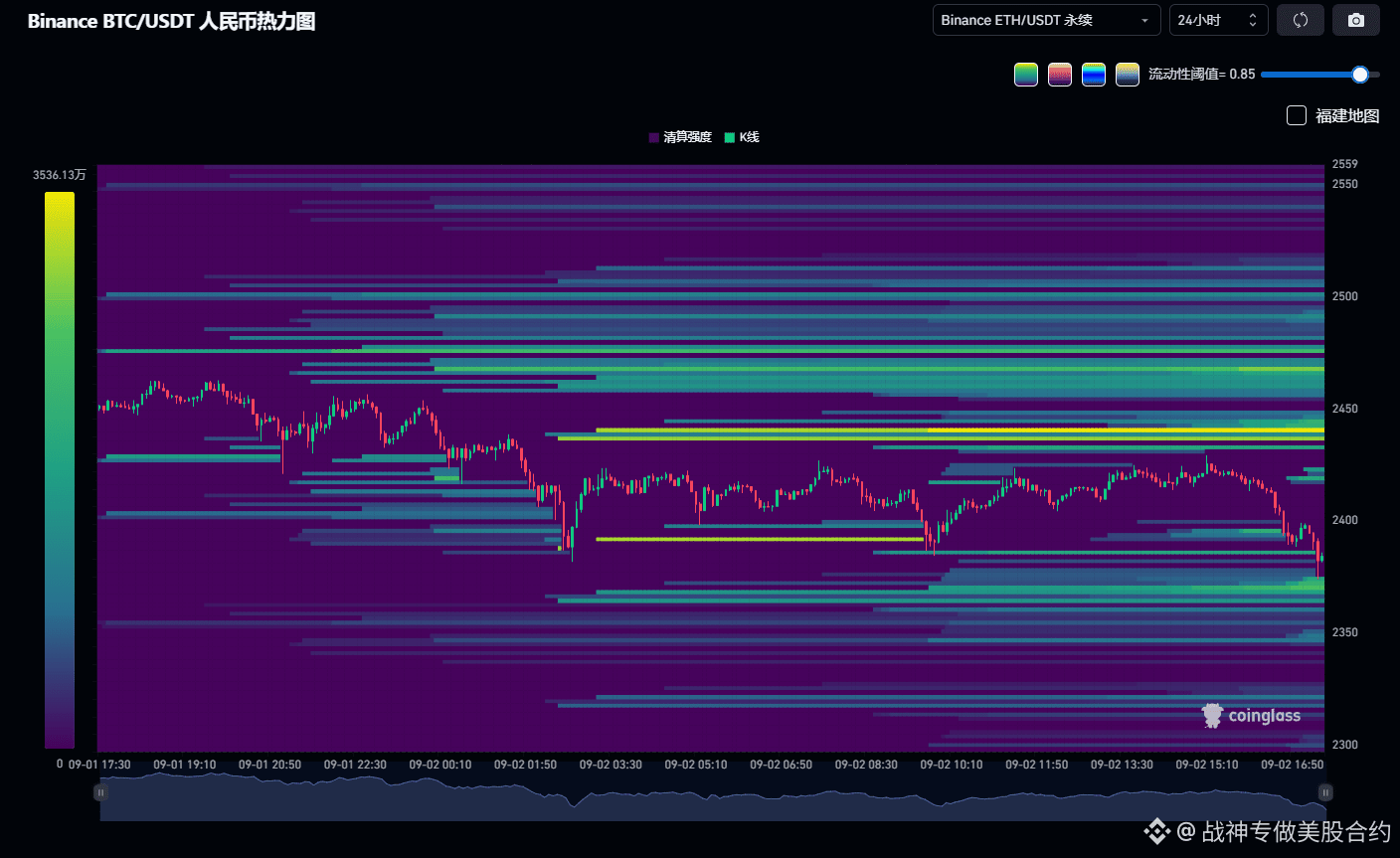Click the right handle of the time range zoom bar

pos(1325,792)
